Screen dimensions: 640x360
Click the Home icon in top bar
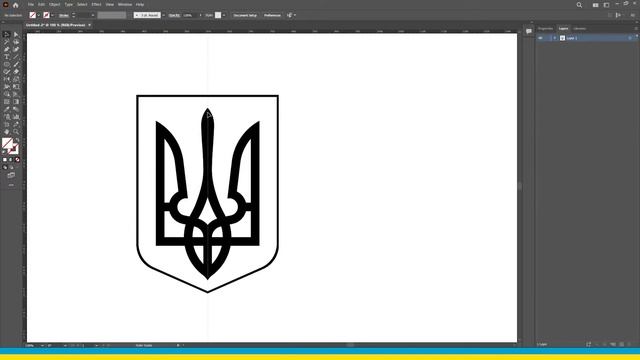point(16,5)
